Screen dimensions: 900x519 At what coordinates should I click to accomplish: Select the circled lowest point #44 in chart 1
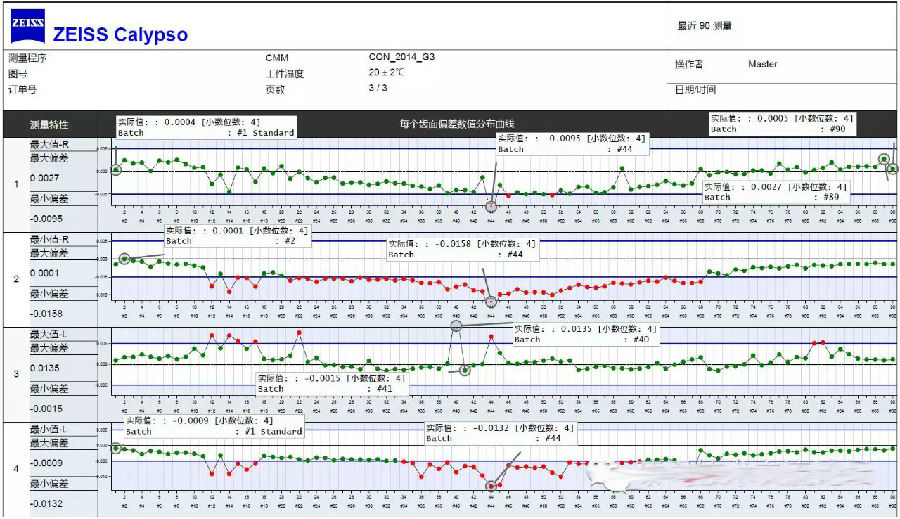491,206
